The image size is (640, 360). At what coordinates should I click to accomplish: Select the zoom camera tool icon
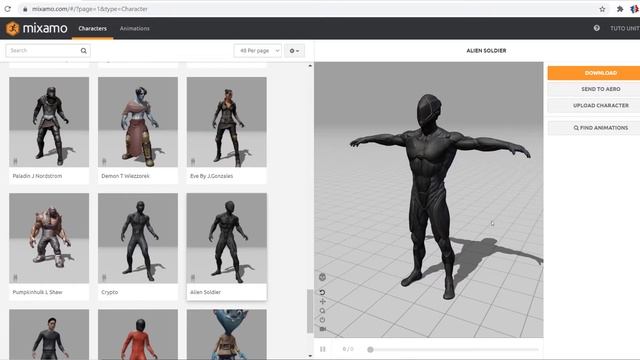(322, 311)
